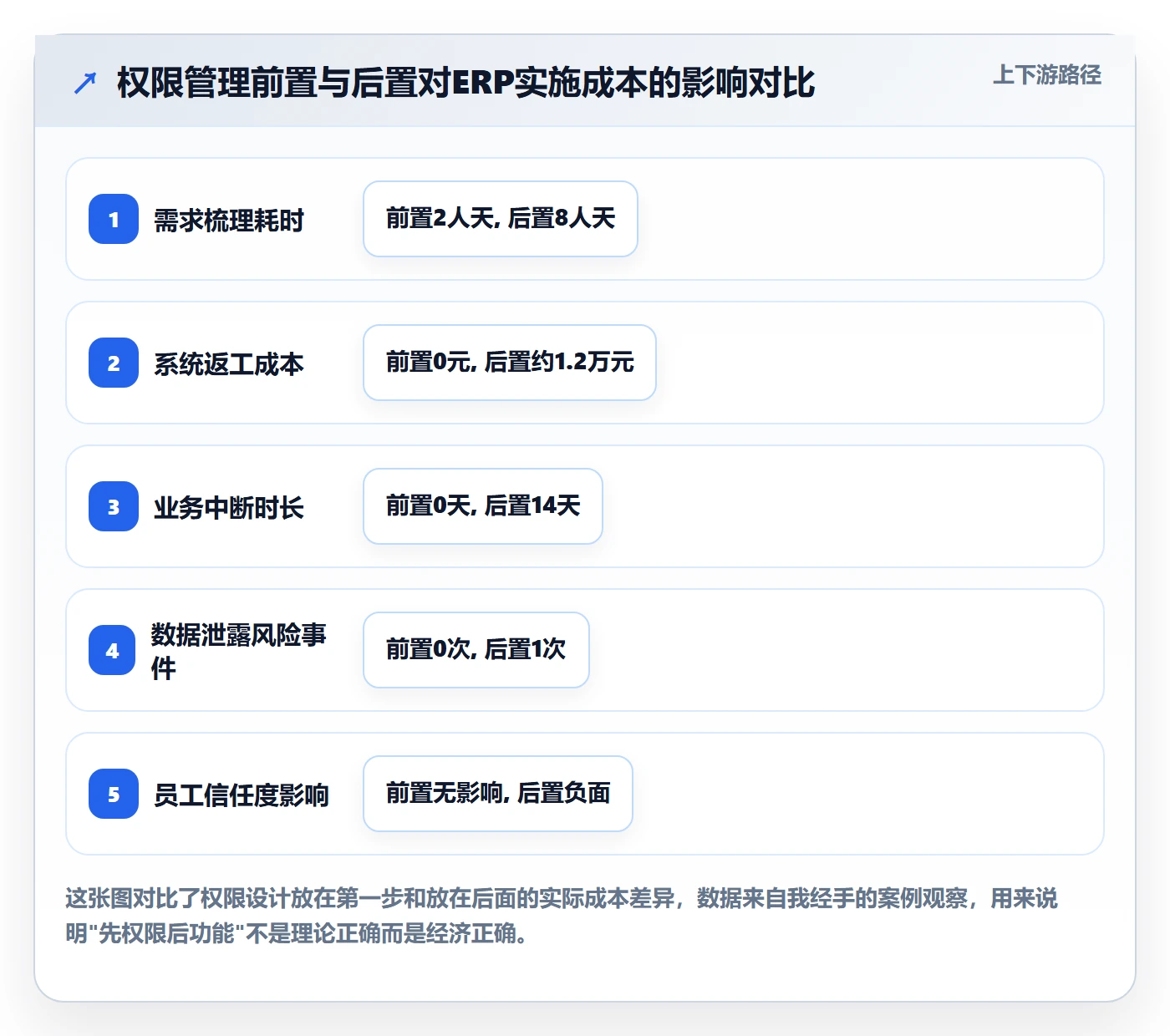
Task: Click the number 2 badge
Action: 114,363
